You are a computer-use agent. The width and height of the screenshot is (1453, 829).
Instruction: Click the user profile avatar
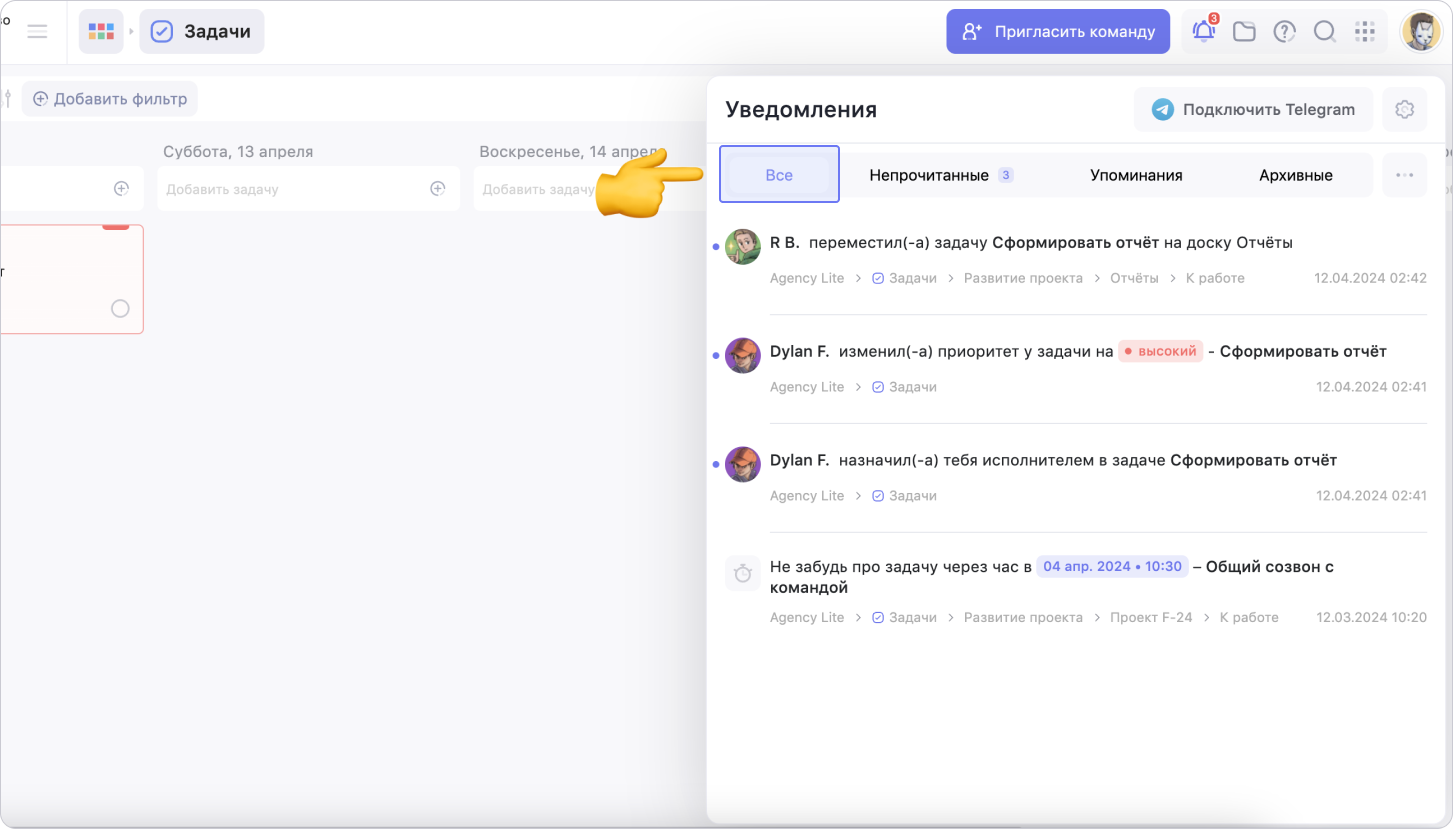(x=1420, y=32)
